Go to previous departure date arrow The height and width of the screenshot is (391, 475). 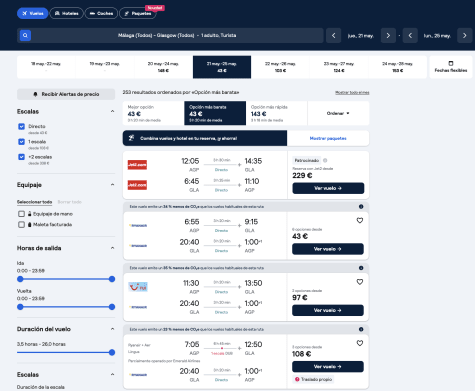point(333,35)
